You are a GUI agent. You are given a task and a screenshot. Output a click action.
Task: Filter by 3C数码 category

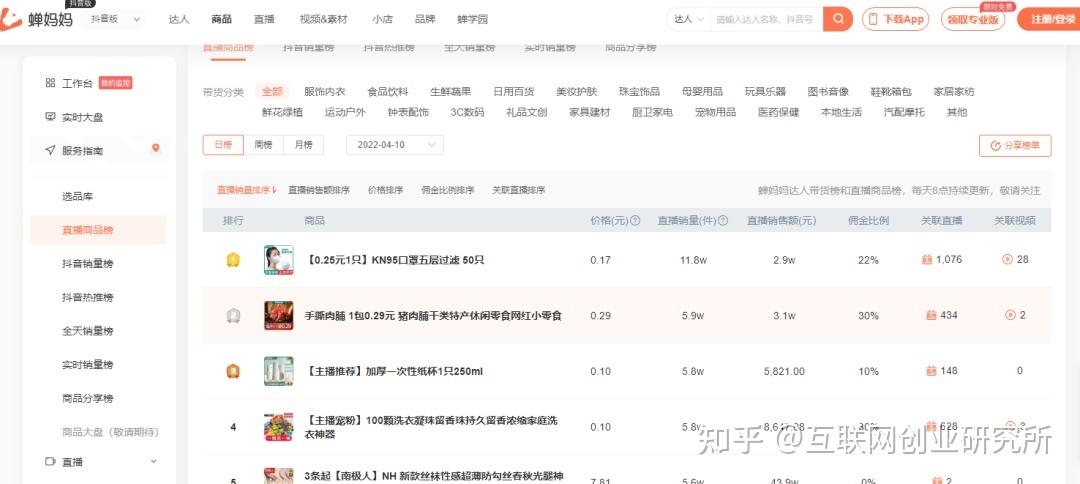(x=467, y=112)
